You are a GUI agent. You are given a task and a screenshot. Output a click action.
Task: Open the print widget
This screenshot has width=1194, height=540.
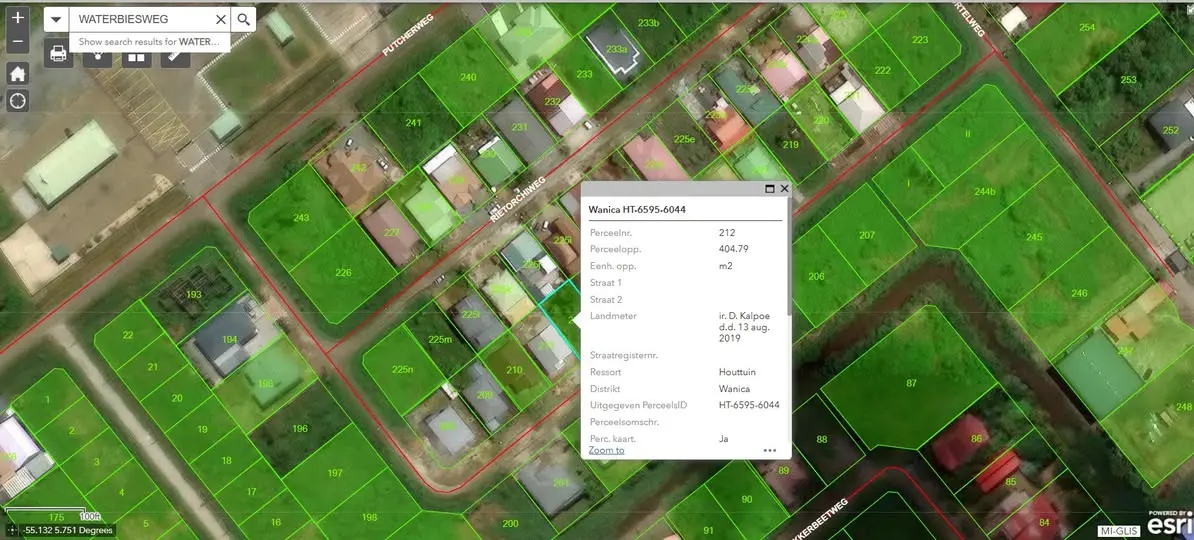(x=58, y=53)
